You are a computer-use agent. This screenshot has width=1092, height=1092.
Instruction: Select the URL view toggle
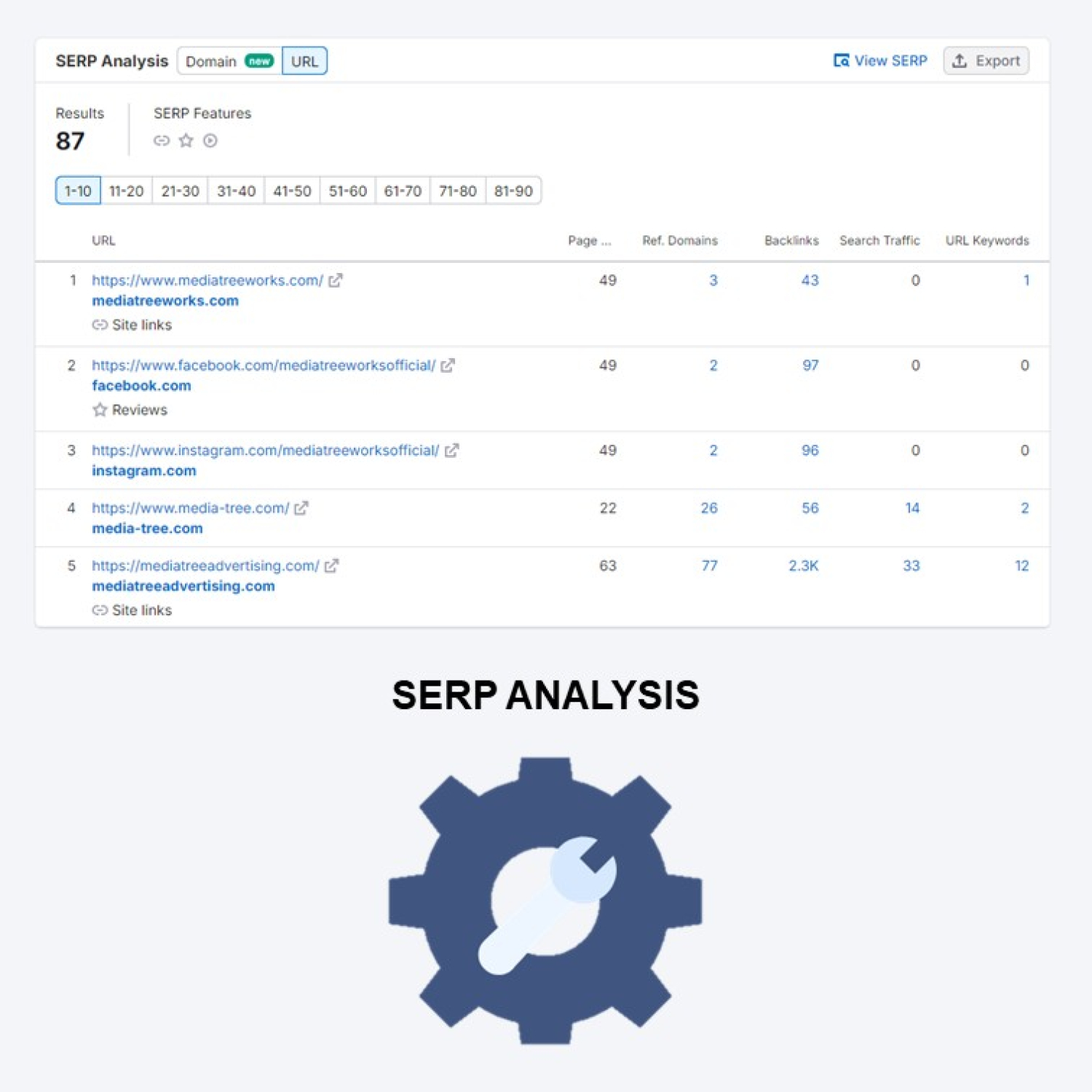click(x=304, y=61)
